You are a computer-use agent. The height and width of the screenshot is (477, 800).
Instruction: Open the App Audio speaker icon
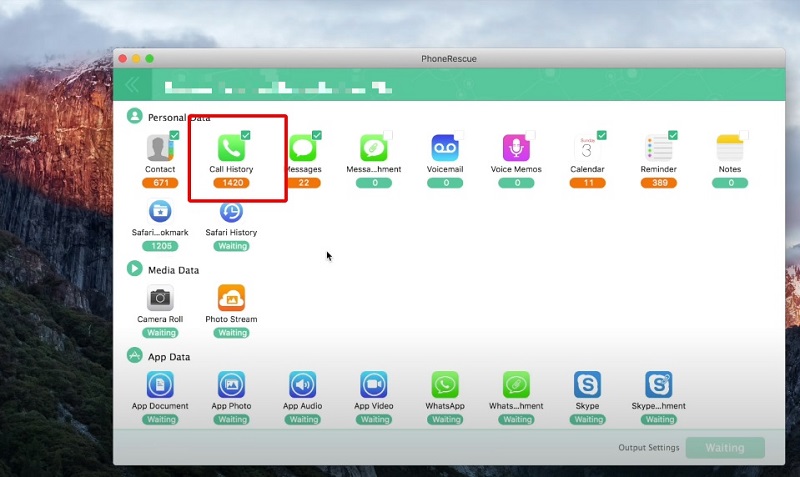tap(303, 385)
